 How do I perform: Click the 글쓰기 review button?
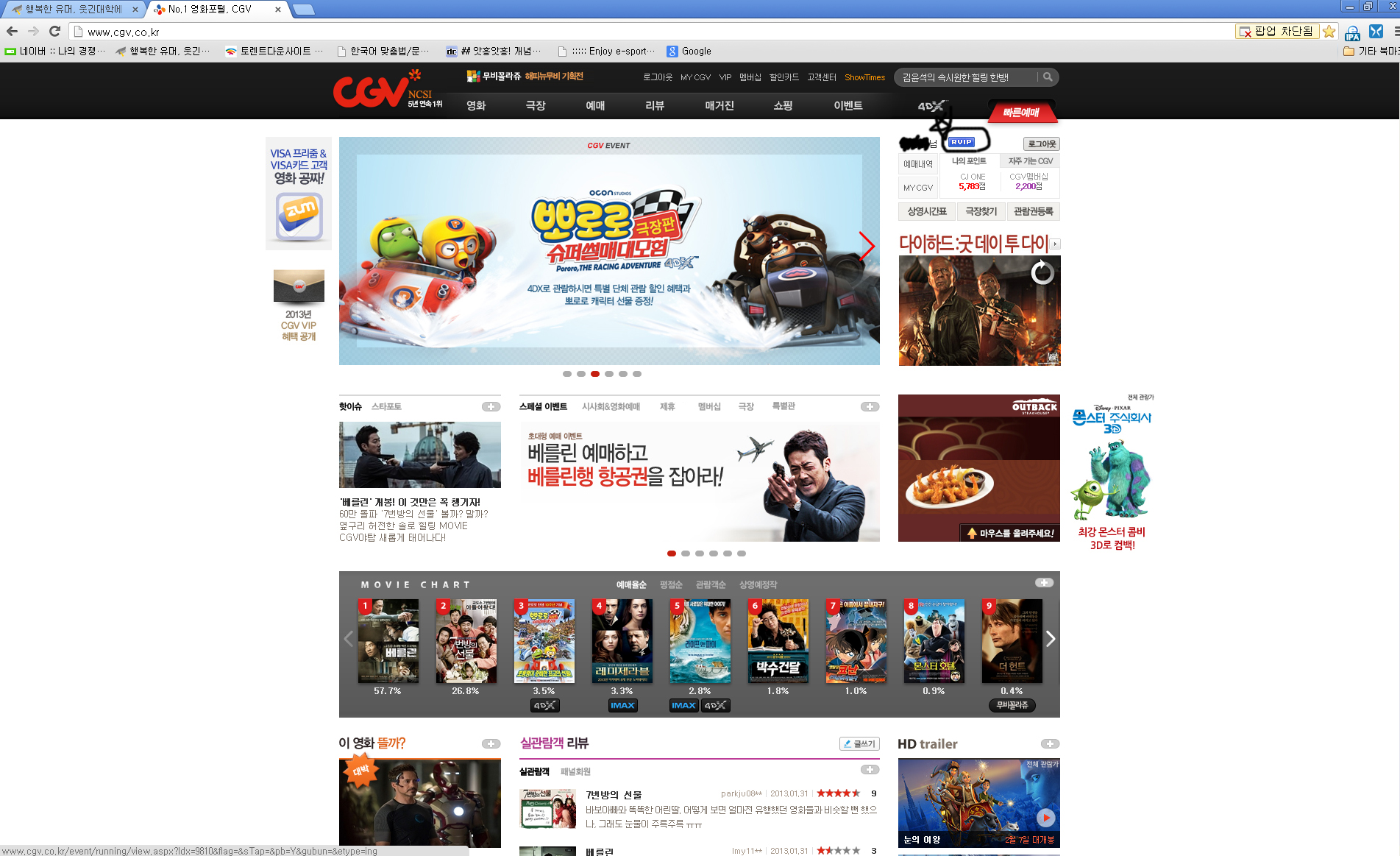point(859,743)
